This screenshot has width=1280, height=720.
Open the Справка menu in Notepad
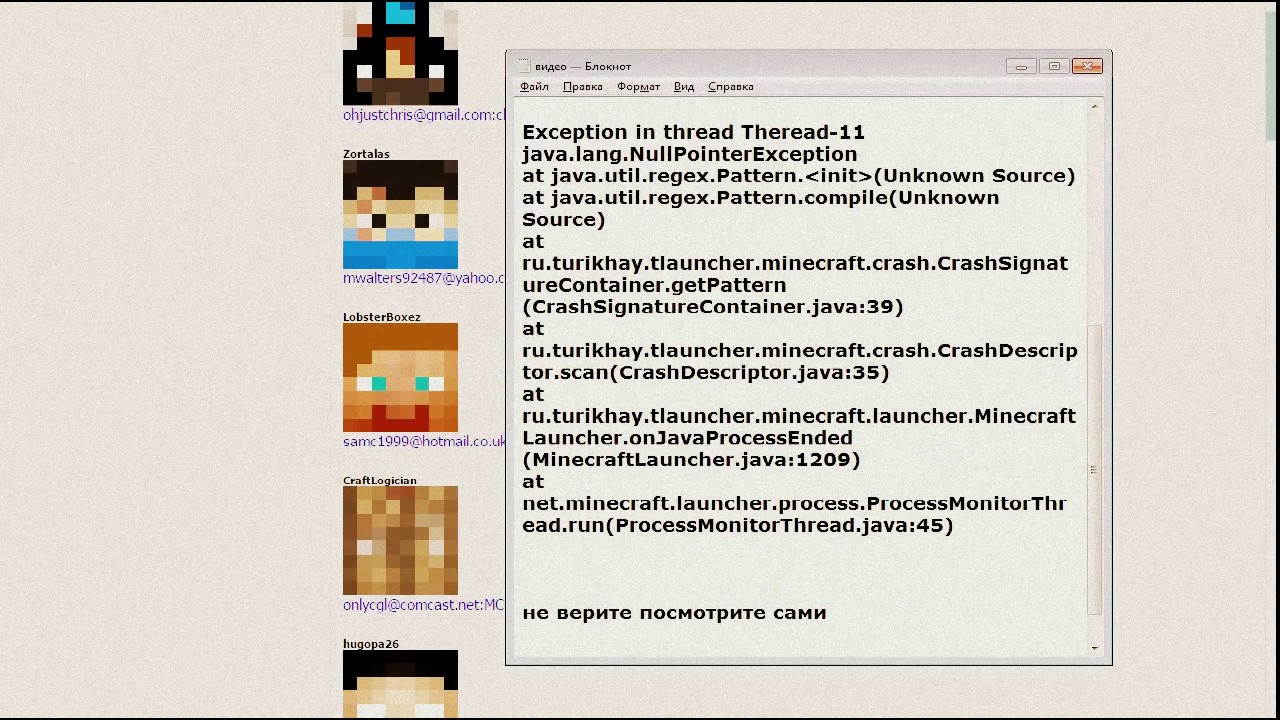[x=731, y=87]
